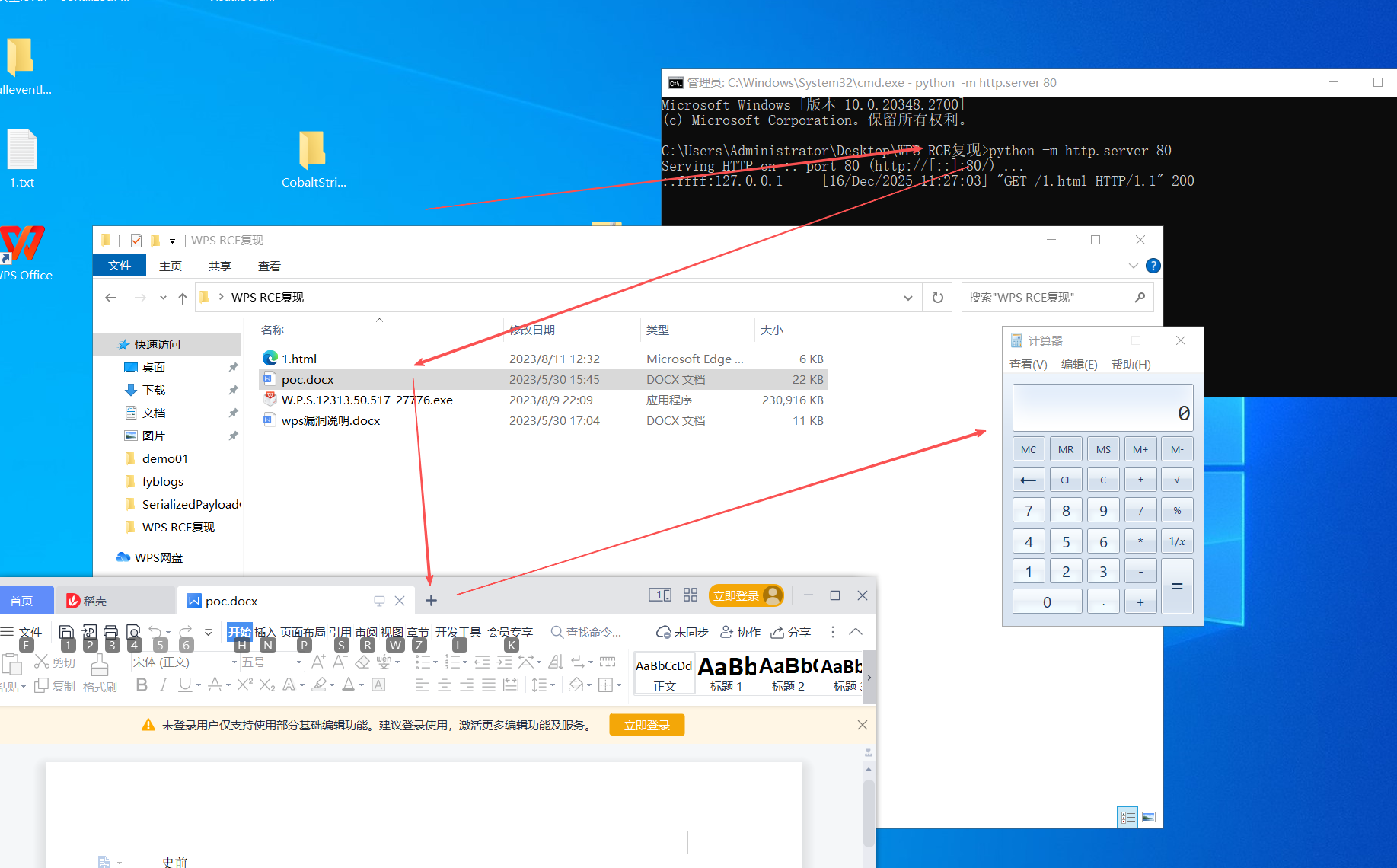
Task: Click the Align Right icon
Action: pos(467,685)
